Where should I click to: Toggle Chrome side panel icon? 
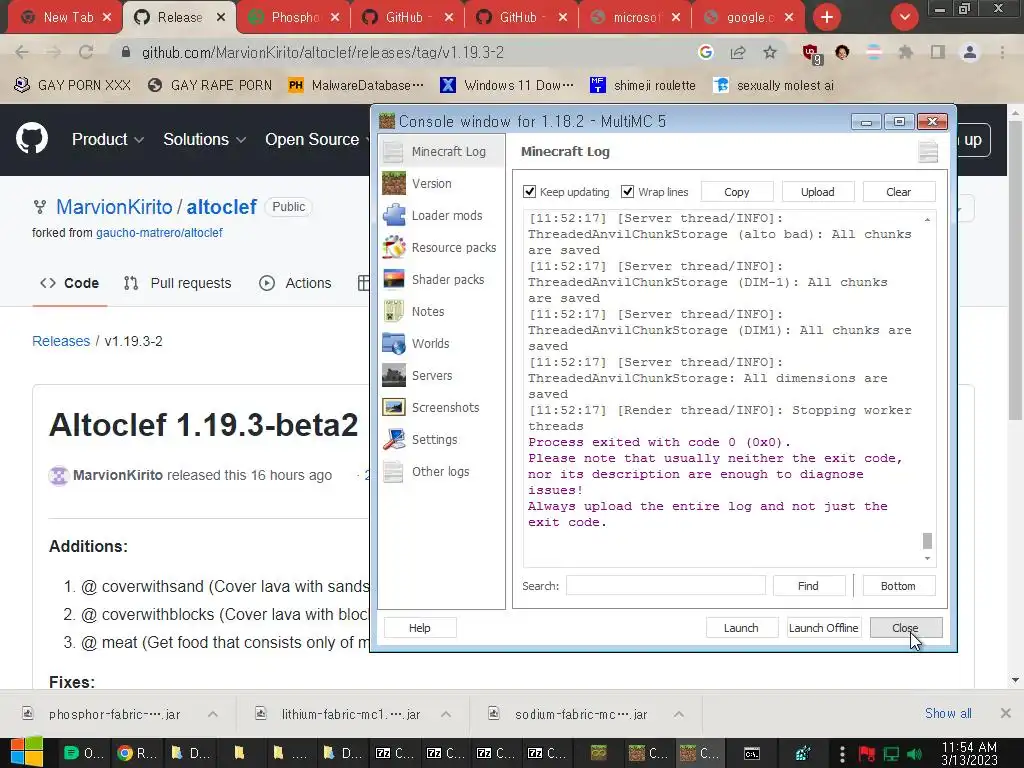[x=938, y=52]
